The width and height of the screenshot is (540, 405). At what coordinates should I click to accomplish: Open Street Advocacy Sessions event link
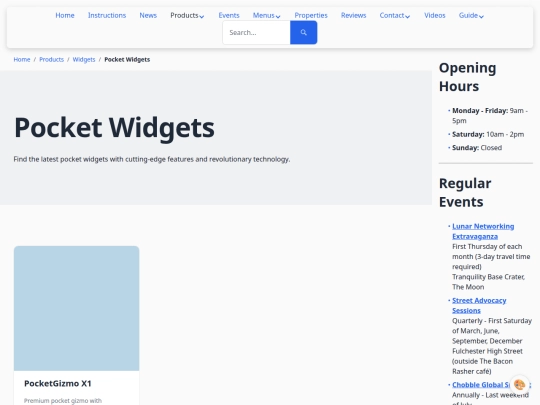479,305
